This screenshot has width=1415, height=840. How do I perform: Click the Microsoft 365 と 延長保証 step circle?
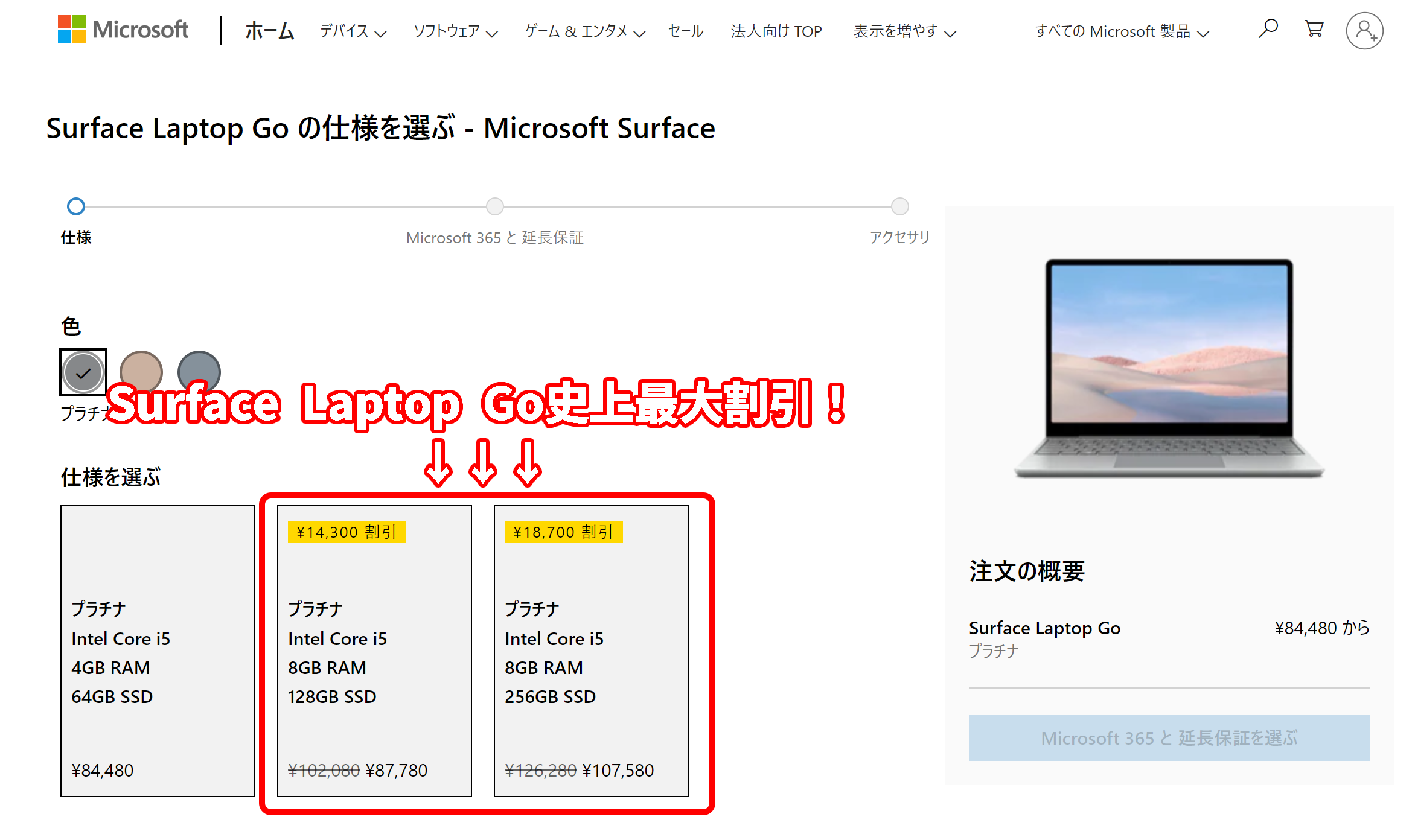point(495,206)
